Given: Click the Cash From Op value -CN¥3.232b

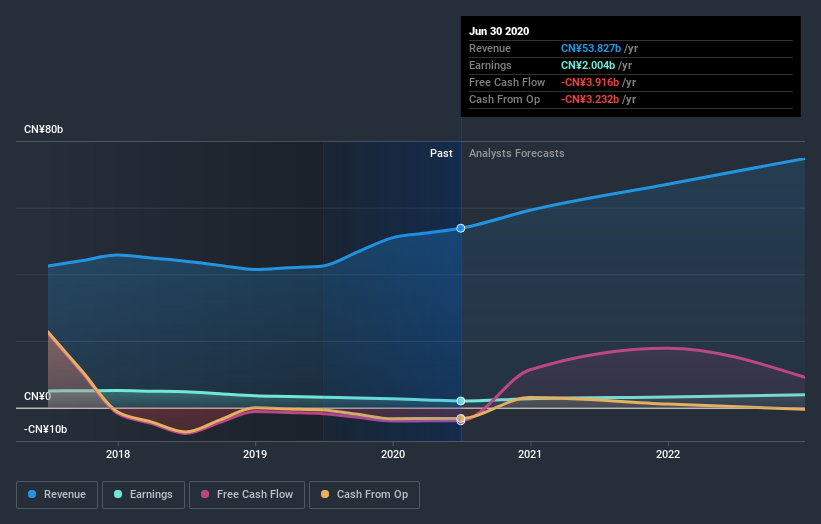Looking at the screenshot, I should pos(590,99).
